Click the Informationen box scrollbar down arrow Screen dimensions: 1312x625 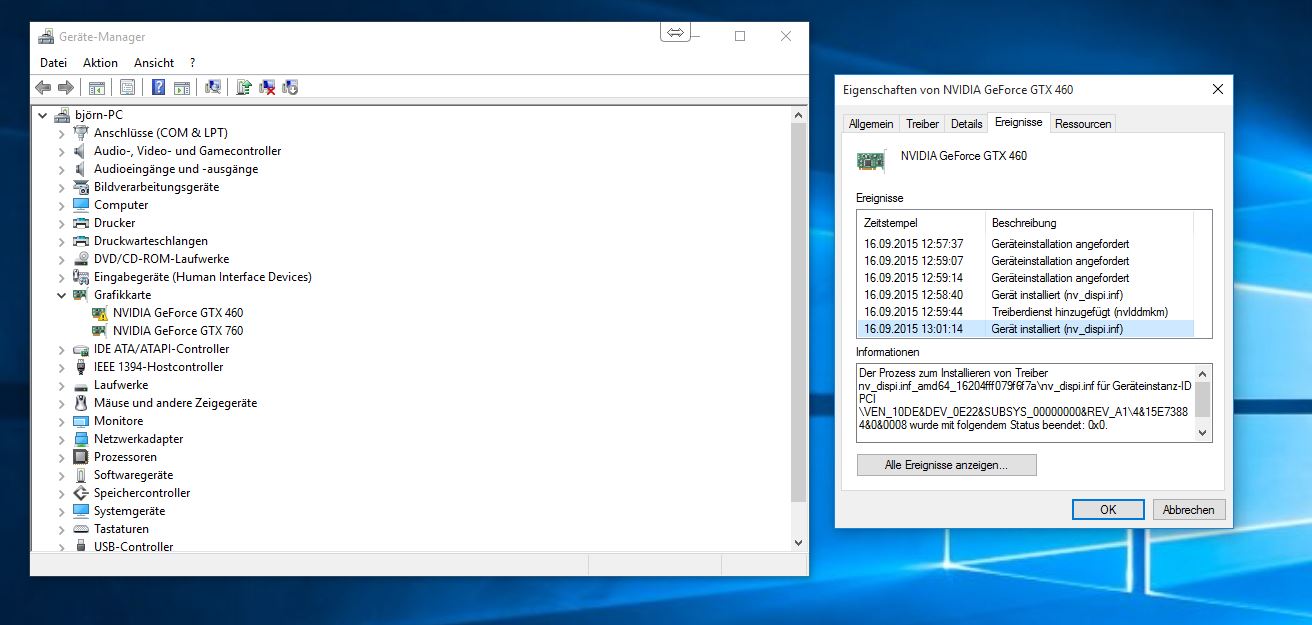1203,433
